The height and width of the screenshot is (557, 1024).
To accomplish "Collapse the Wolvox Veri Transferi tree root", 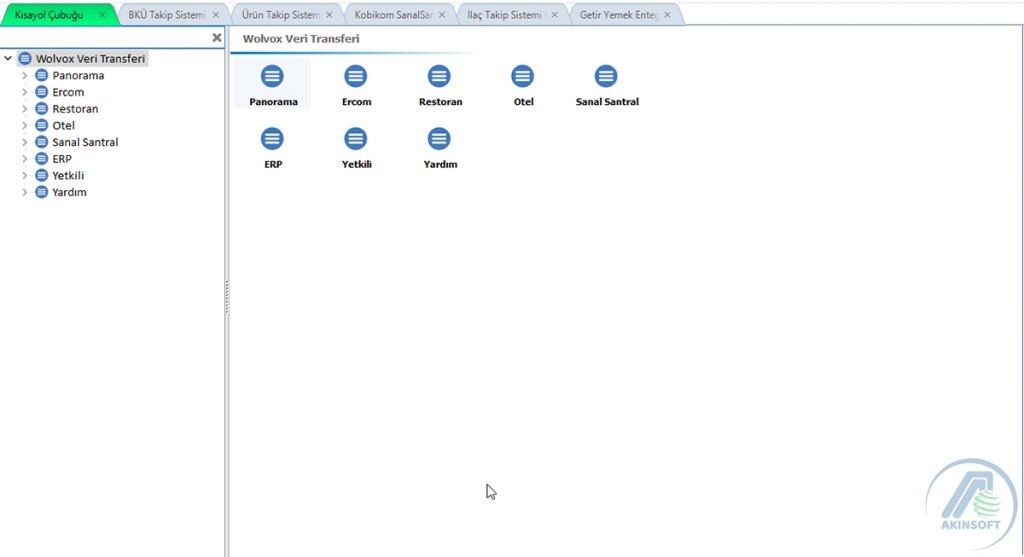I will [8, 59].
